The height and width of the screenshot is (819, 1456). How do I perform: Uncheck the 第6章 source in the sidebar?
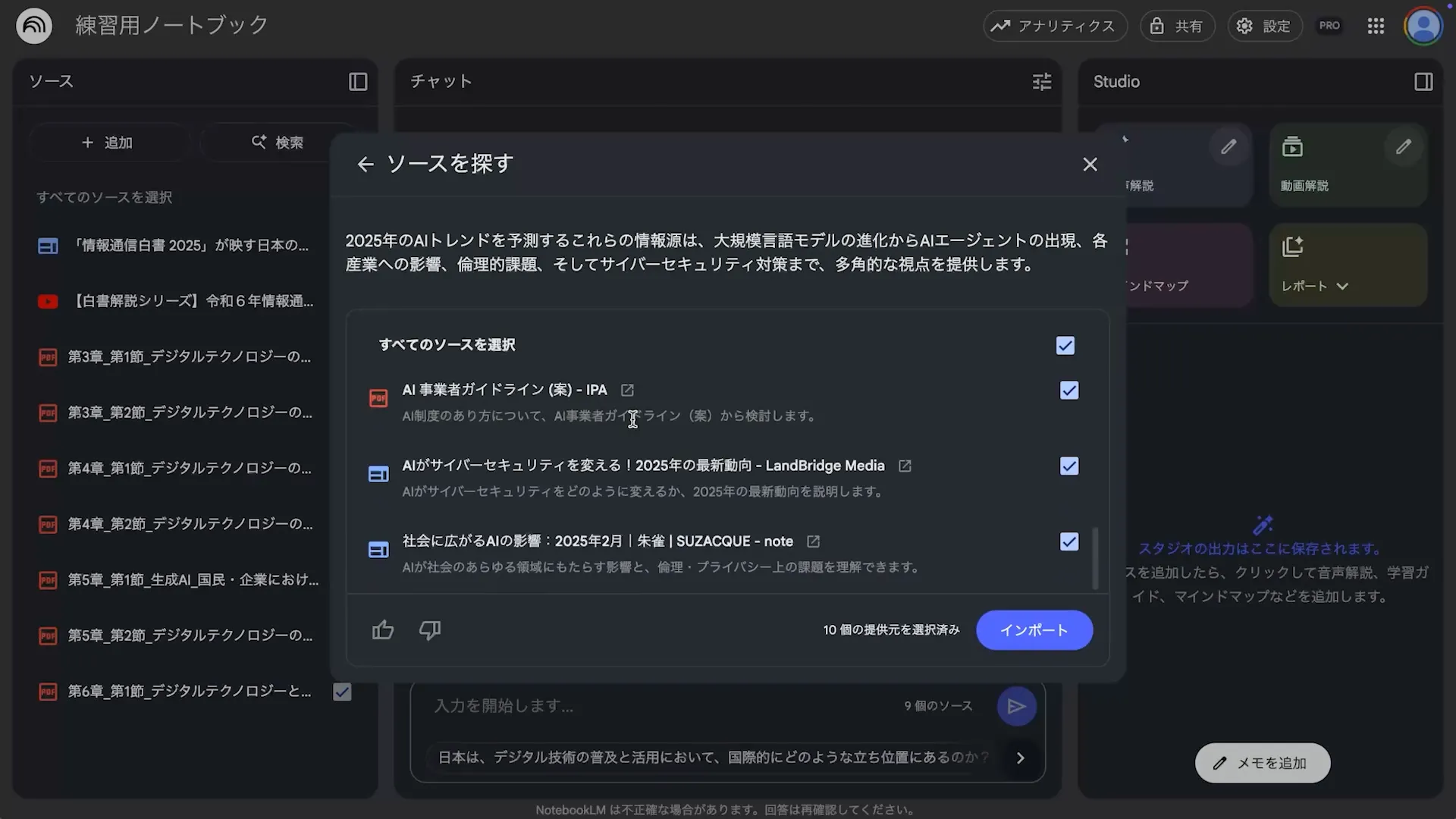coord(341,691)
